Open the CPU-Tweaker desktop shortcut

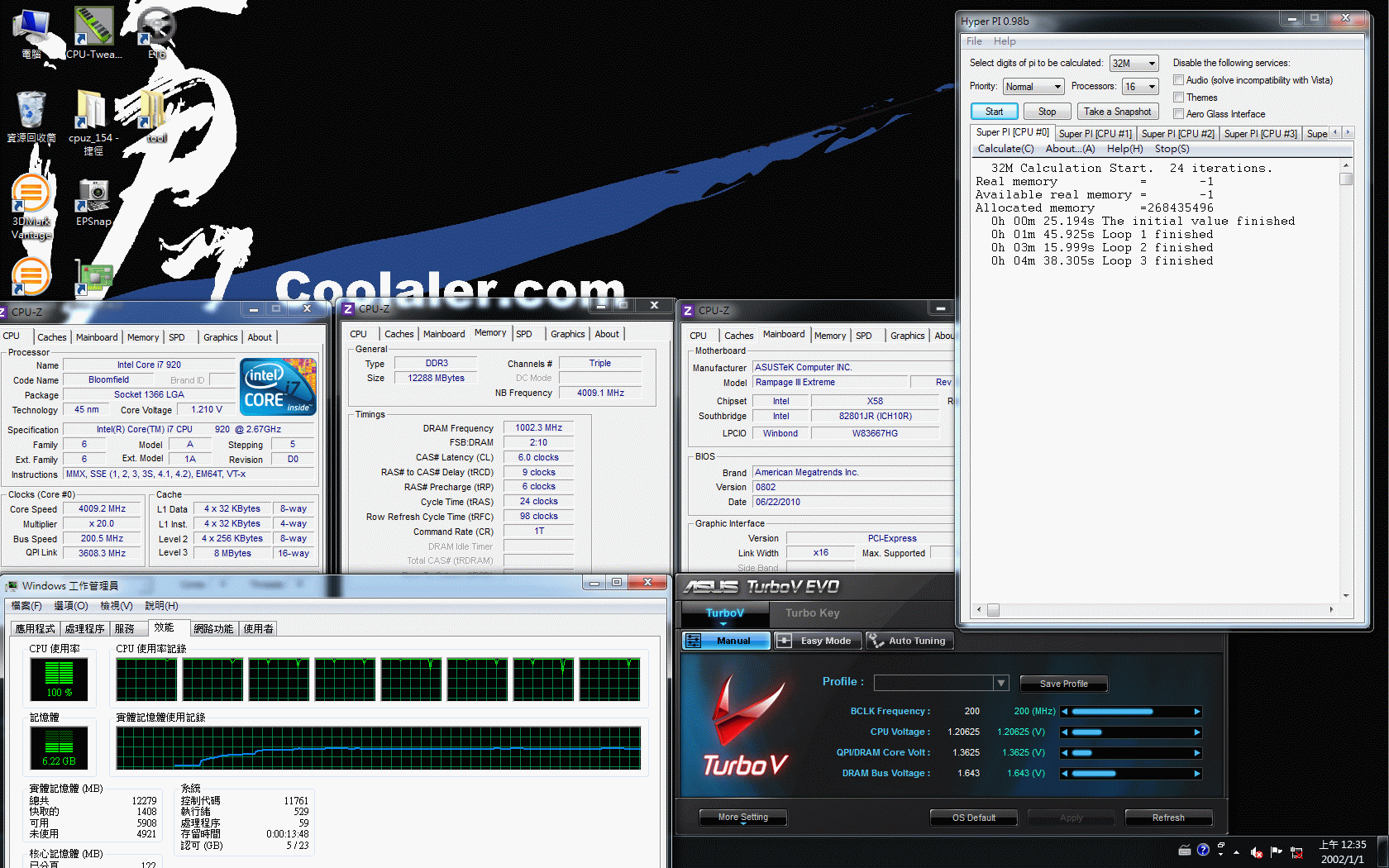tap(93, 34)
